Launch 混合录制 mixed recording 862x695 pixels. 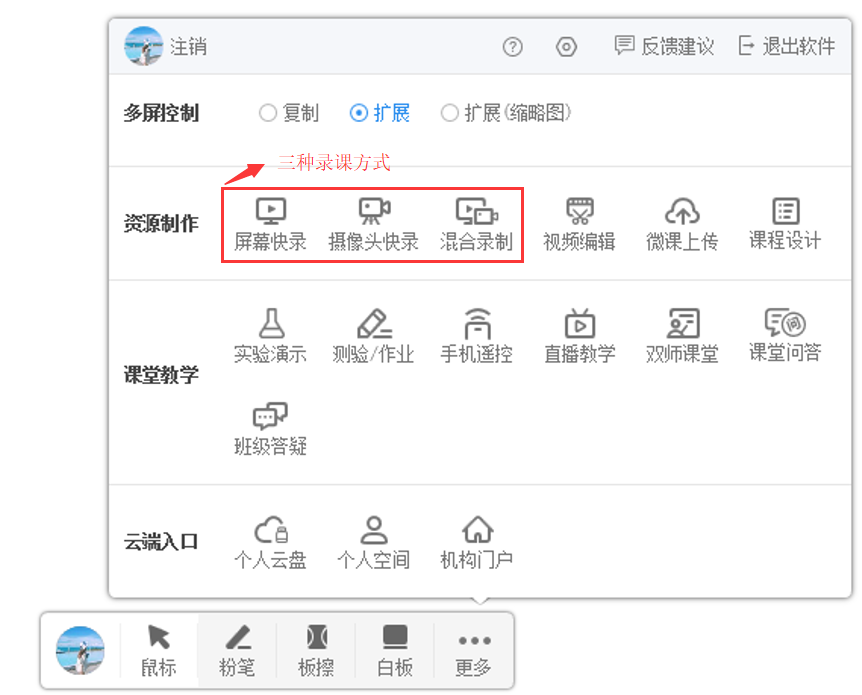pyautogui.click(x=476, y=224)
